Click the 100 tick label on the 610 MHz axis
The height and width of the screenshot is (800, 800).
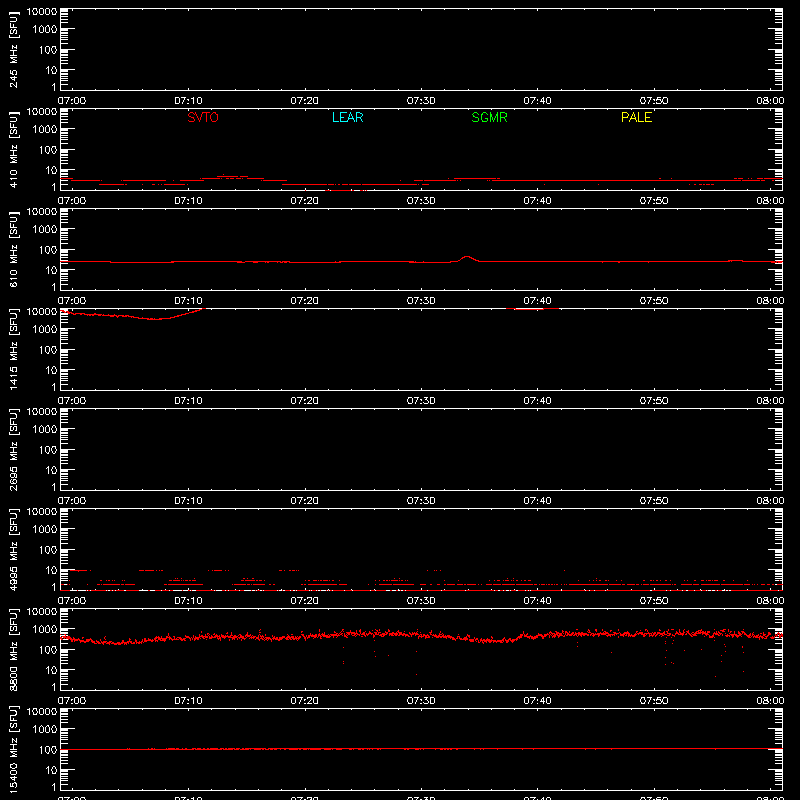48,250
